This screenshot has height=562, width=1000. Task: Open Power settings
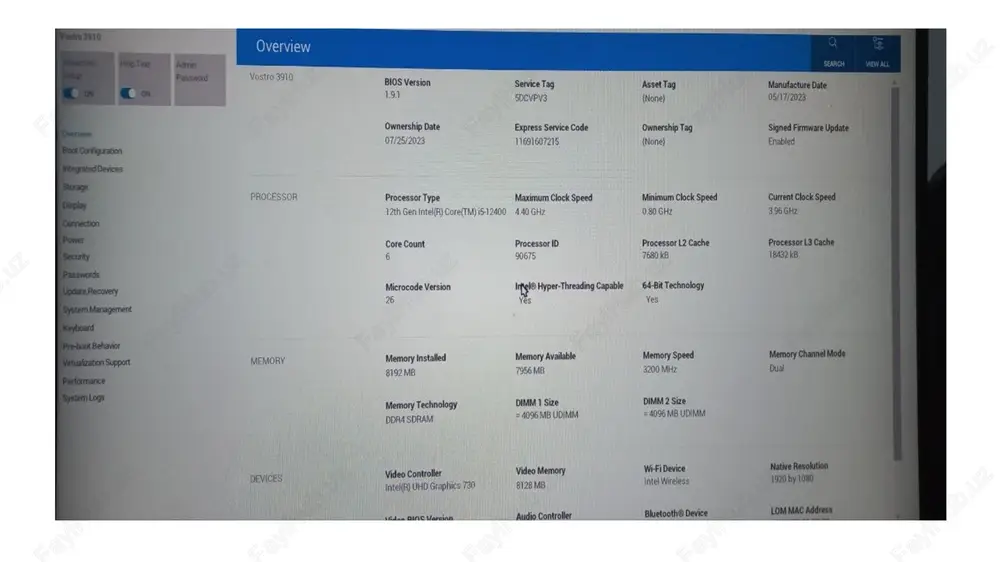pos(73,240)
